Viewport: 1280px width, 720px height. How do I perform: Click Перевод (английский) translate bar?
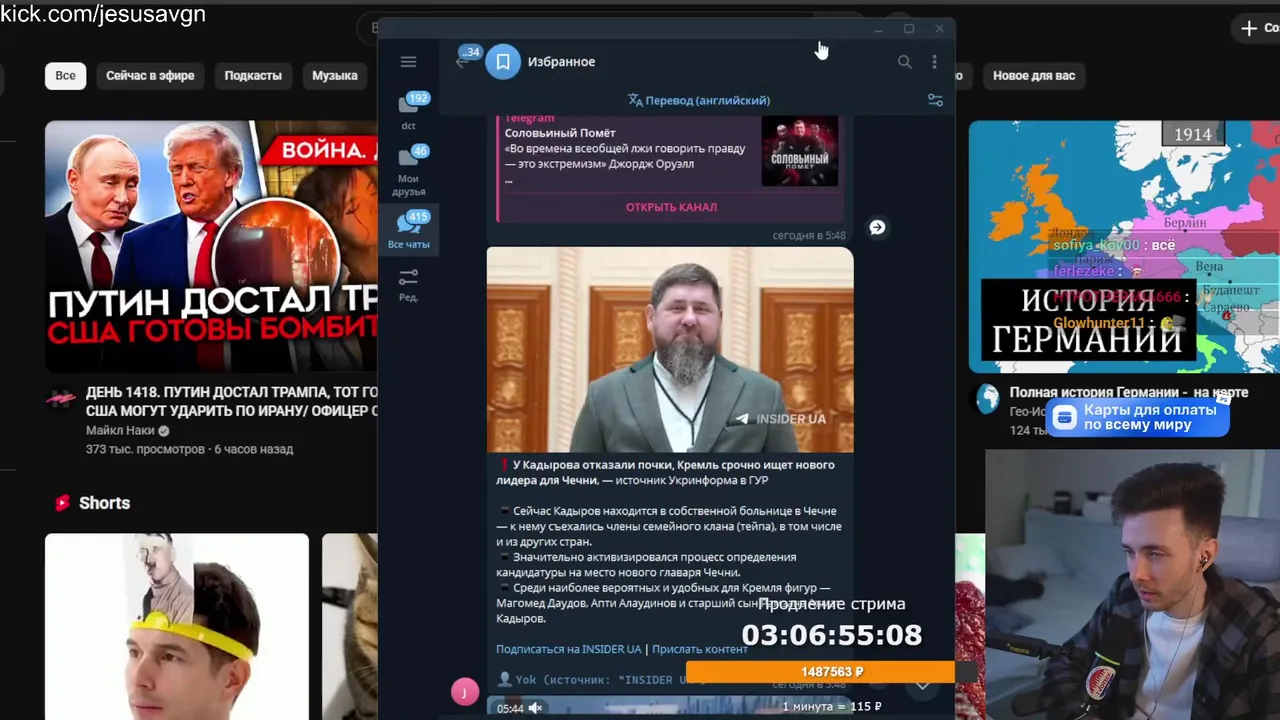point(699,100)
